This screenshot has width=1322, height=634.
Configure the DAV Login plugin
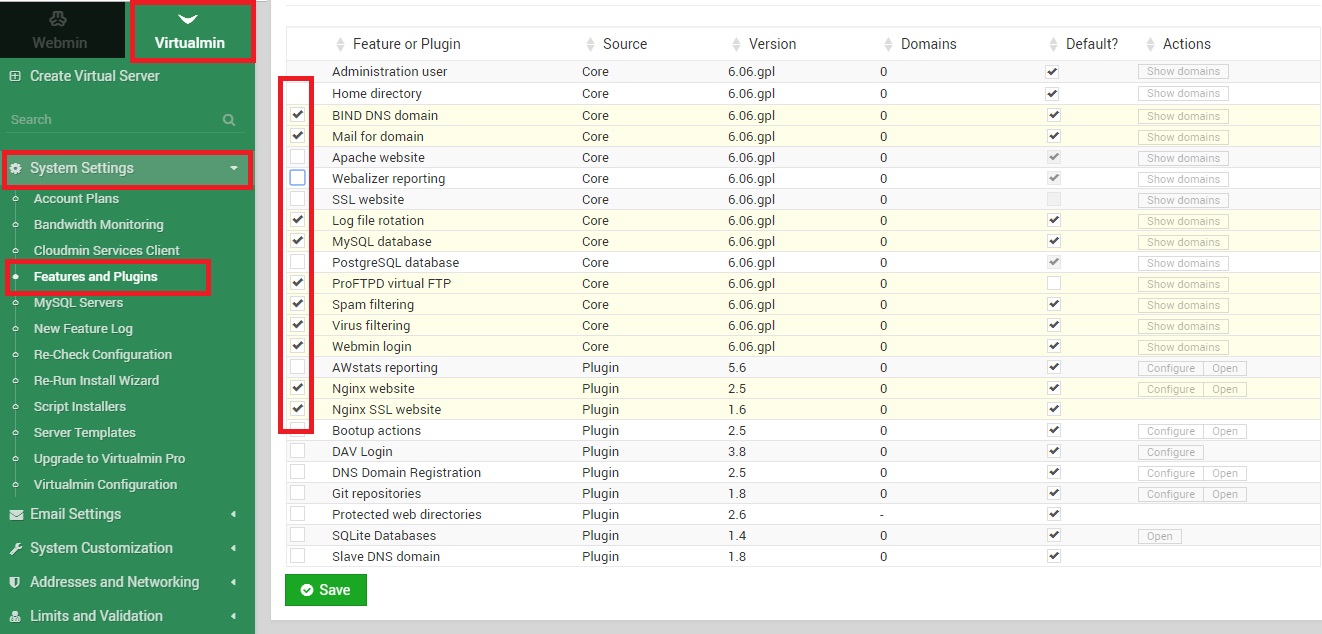tap(1170, 452)
